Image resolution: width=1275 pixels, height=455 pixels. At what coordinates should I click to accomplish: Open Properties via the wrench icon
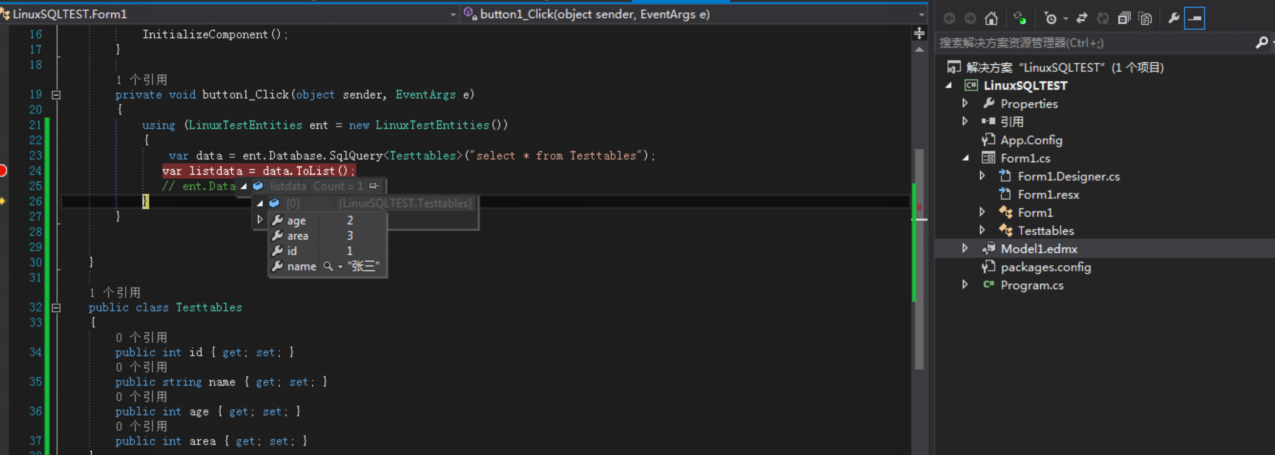pyautogui.click(x=1173, y=18)
